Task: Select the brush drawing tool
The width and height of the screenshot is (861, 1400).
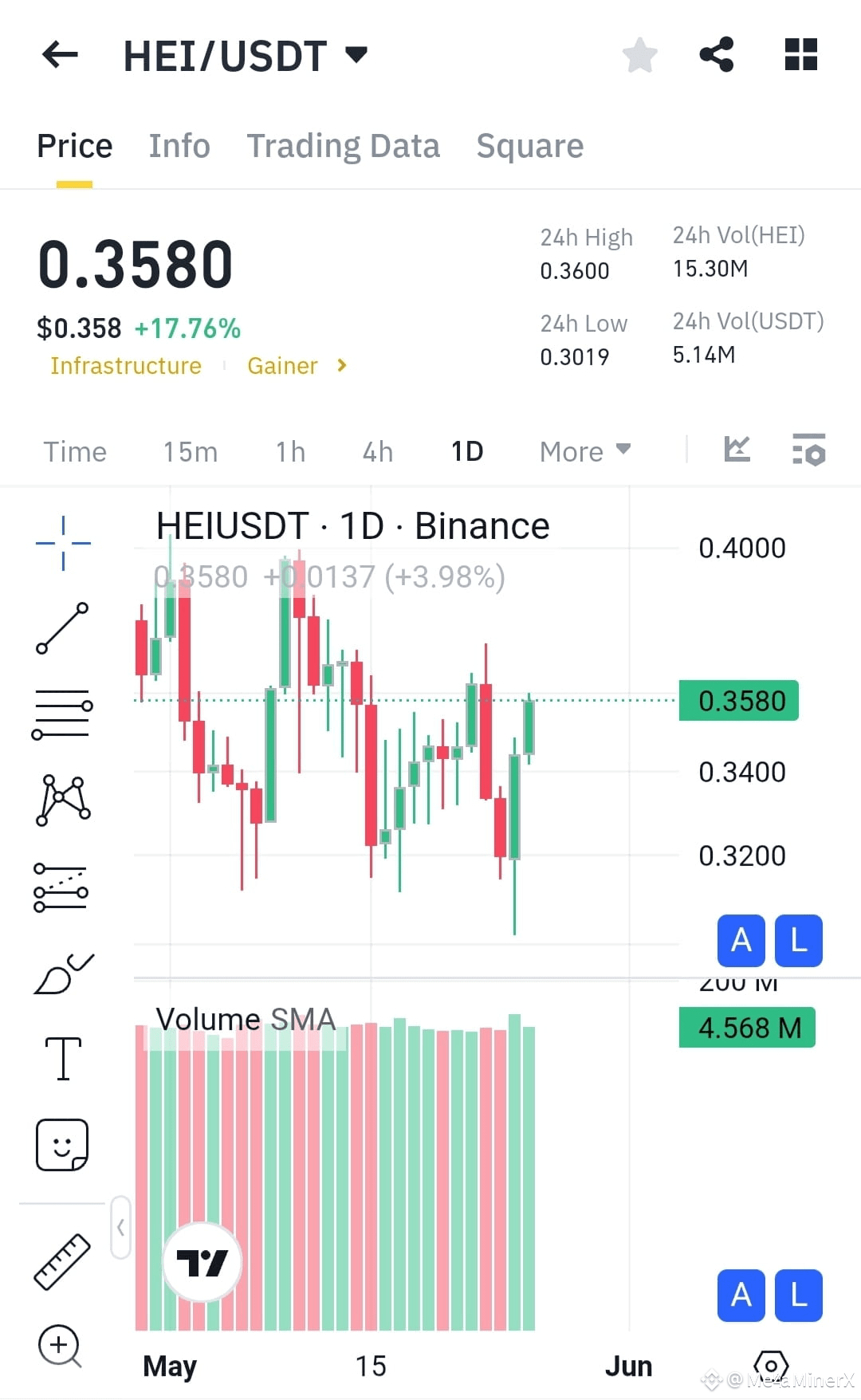Action: point(64,973)
